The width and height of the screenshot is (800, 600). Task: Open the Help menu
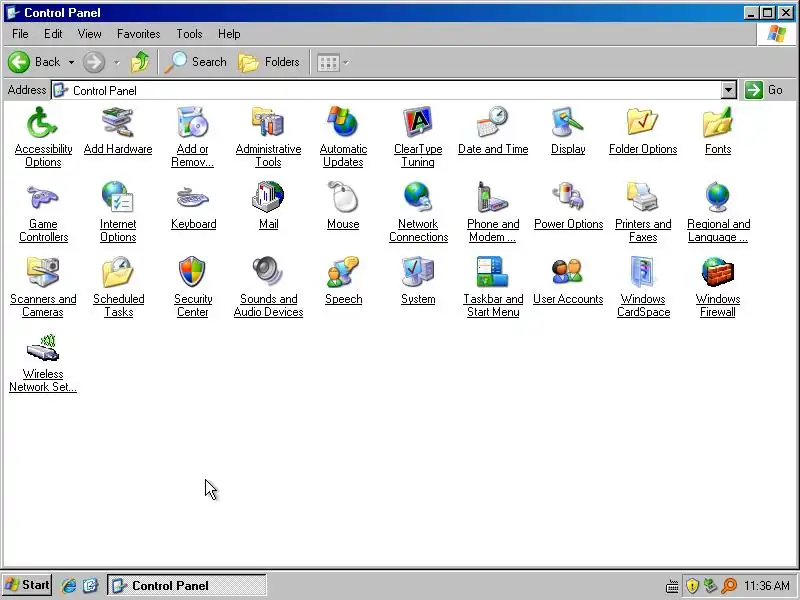point(229,34)
